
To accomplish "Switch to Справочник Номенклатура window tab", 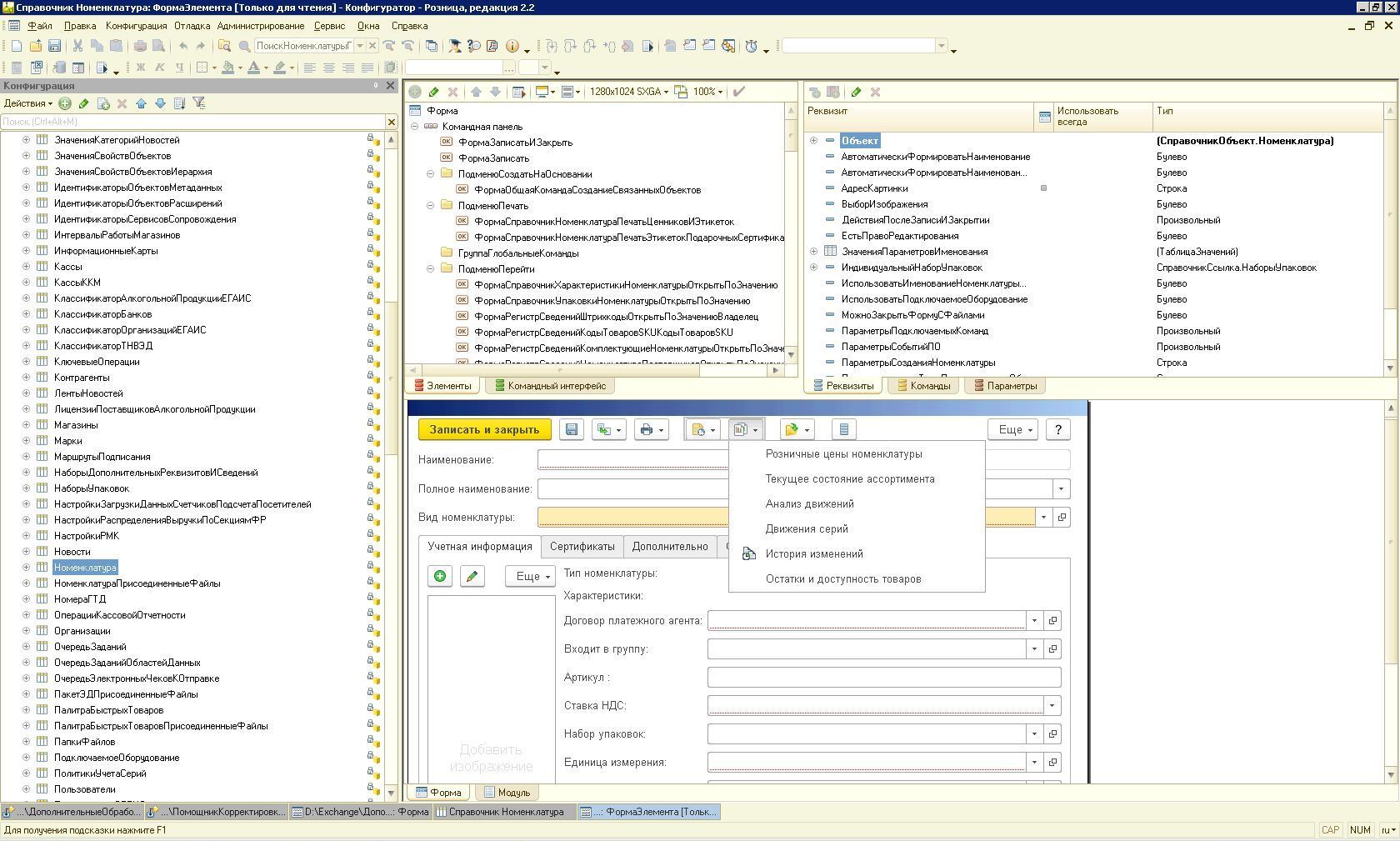I will (x=504, y=812).
